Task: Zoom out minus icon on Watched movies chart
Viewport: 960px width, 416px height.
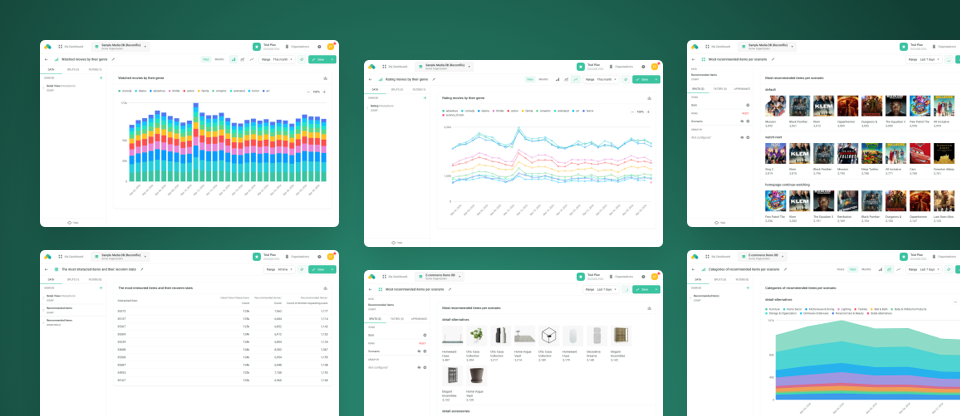Action: click(308, 91)
